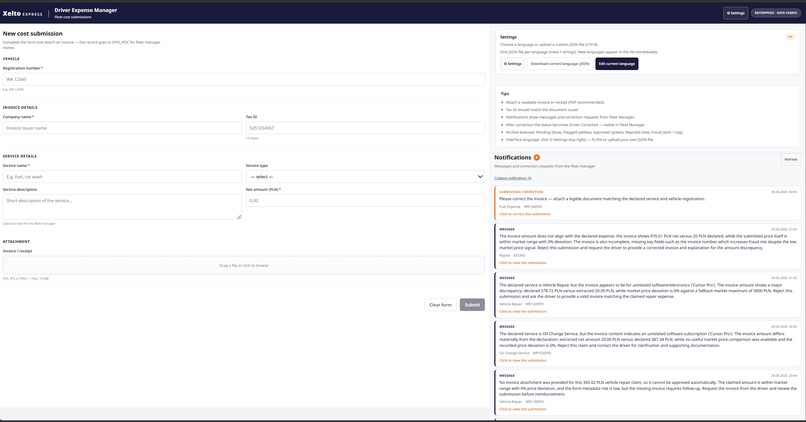The width and height of the screenshot is (806, 422).
Task: Click 'Click to correct the submission' link
Action: click(x=525, y=214)
